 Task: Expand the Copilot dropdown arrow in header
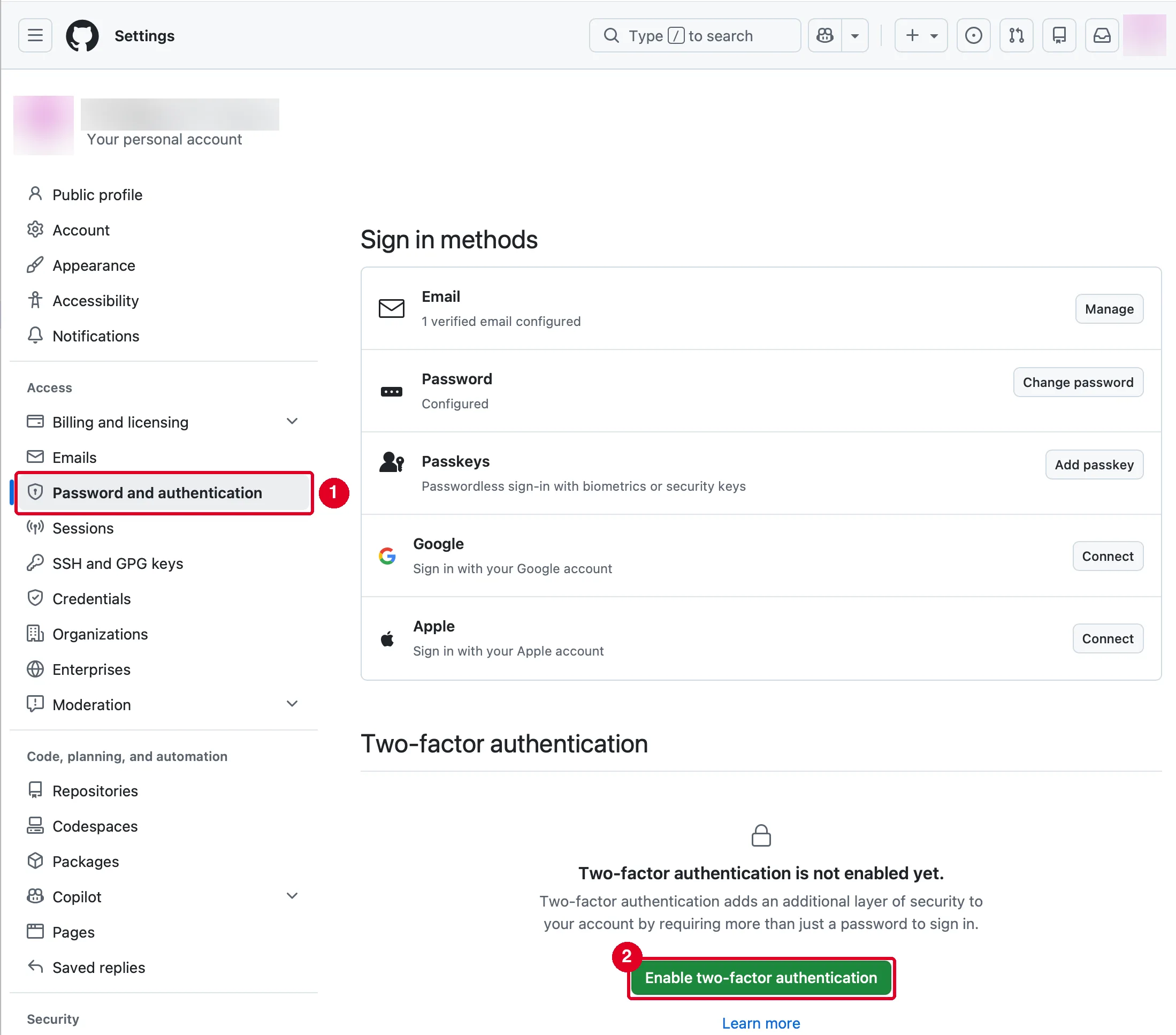pyautogui.click(x=855, y=36)
